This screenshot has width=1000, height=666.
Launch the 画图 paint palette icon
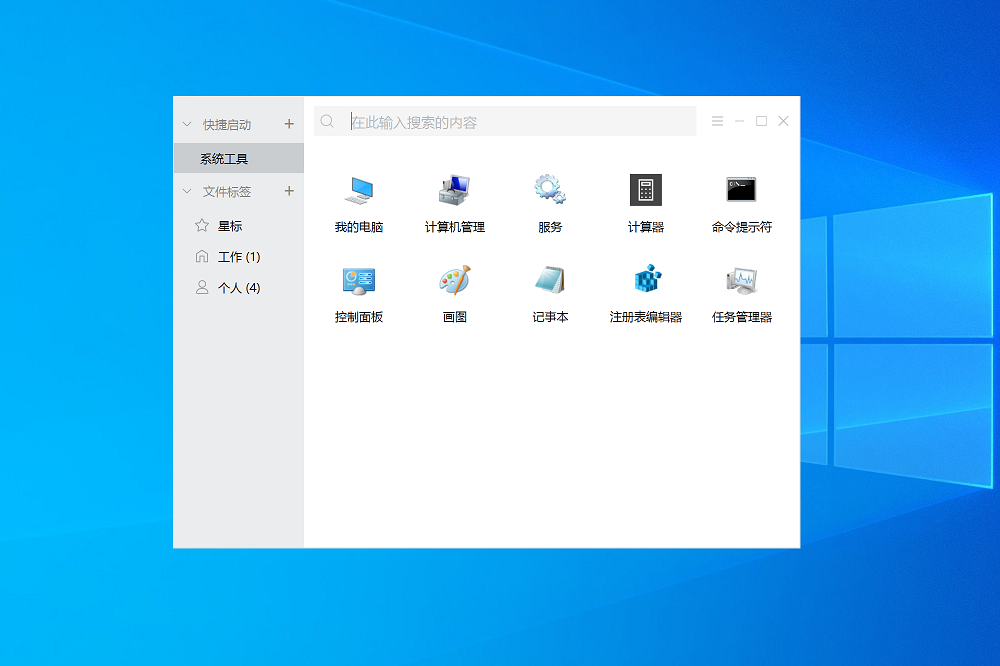click(x=454, y=281)
